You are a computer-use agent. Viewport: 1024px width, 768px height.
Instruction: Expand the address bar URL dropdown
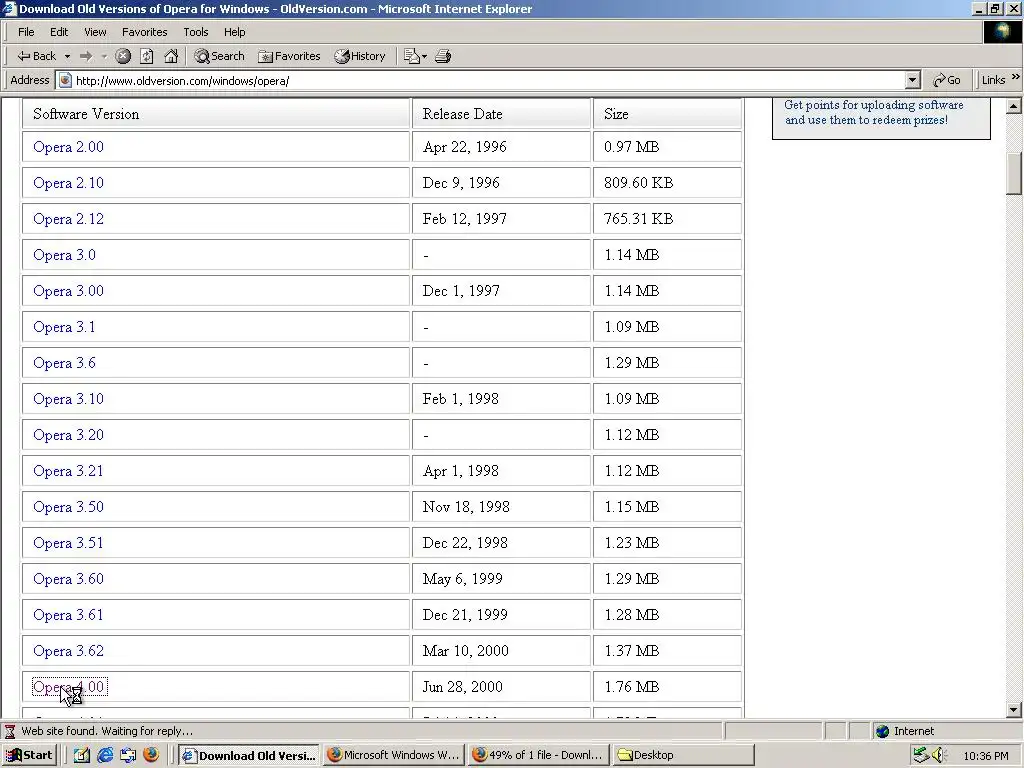913,80
